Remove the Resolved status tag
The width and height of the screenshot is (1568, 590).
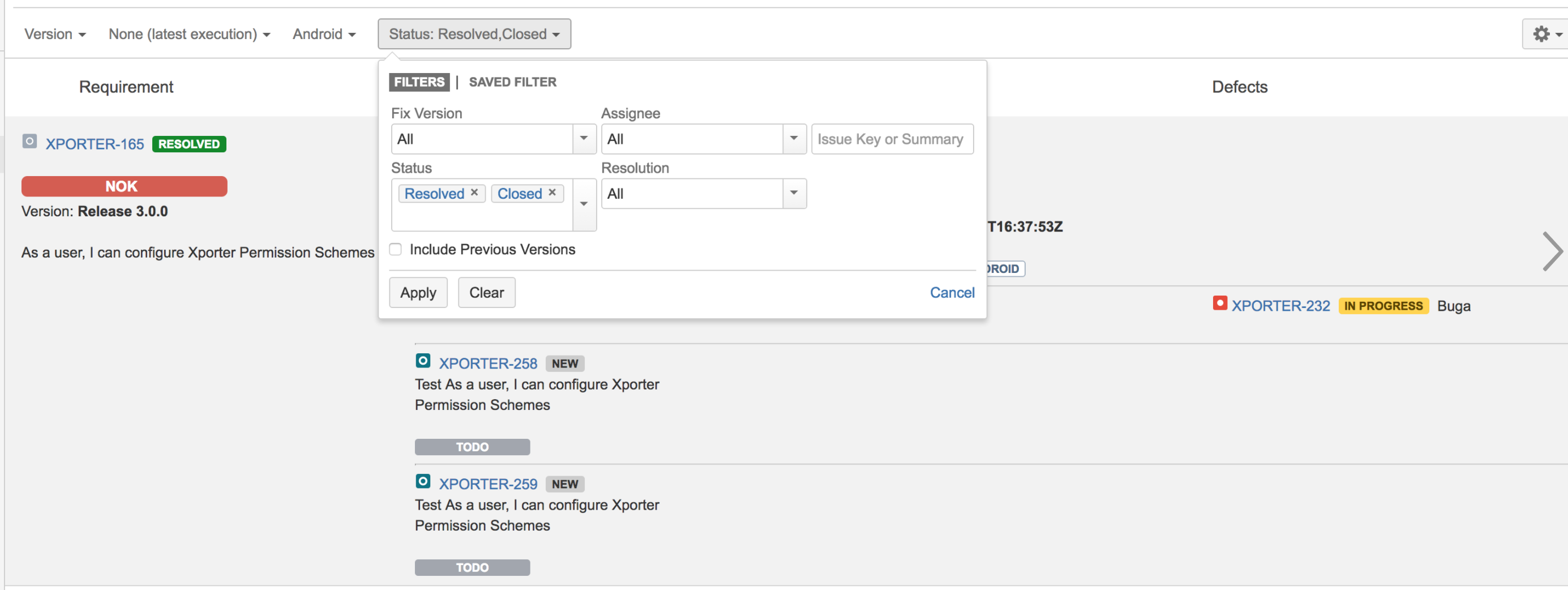click(474, 193)
